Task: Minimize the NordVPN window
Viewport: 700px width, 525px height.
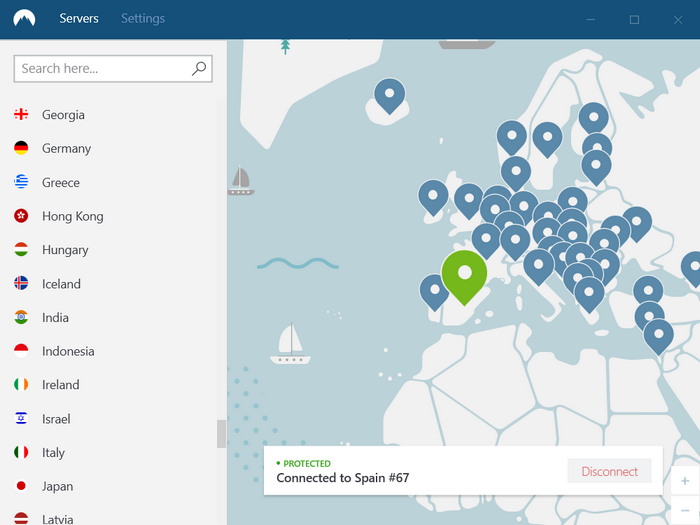Action: 591,20
